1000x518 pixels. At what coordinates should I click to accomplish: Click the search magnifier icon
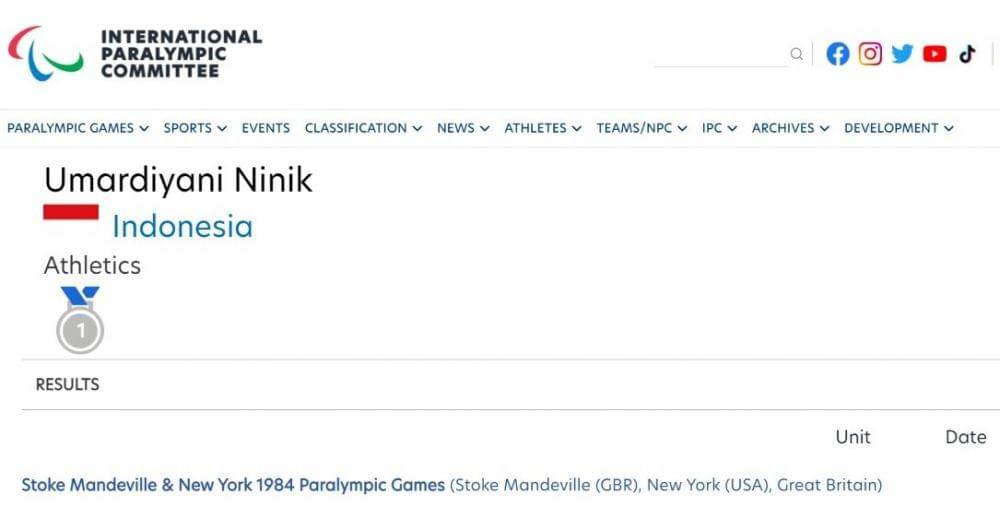796,54
